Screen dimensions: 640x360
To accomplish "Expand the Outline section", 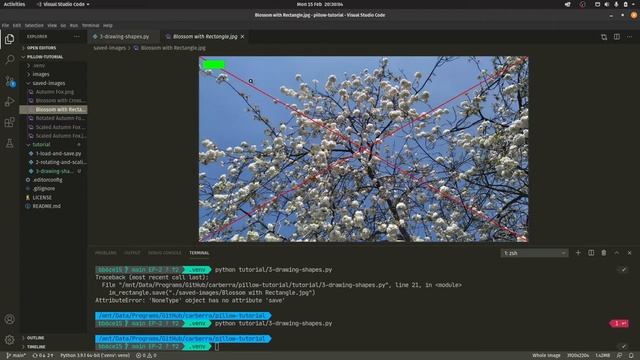I will pyautogui.click(x=35, y=338).
